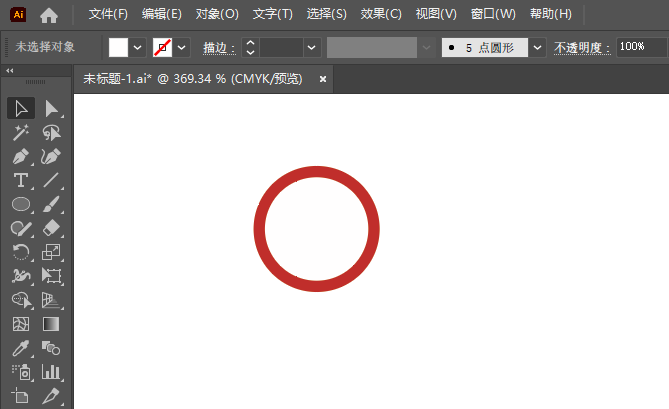The width and height of the screenshot is (669, 409).
Task: Open the 不透明度 opacity panel link
Action: [582, 48]
